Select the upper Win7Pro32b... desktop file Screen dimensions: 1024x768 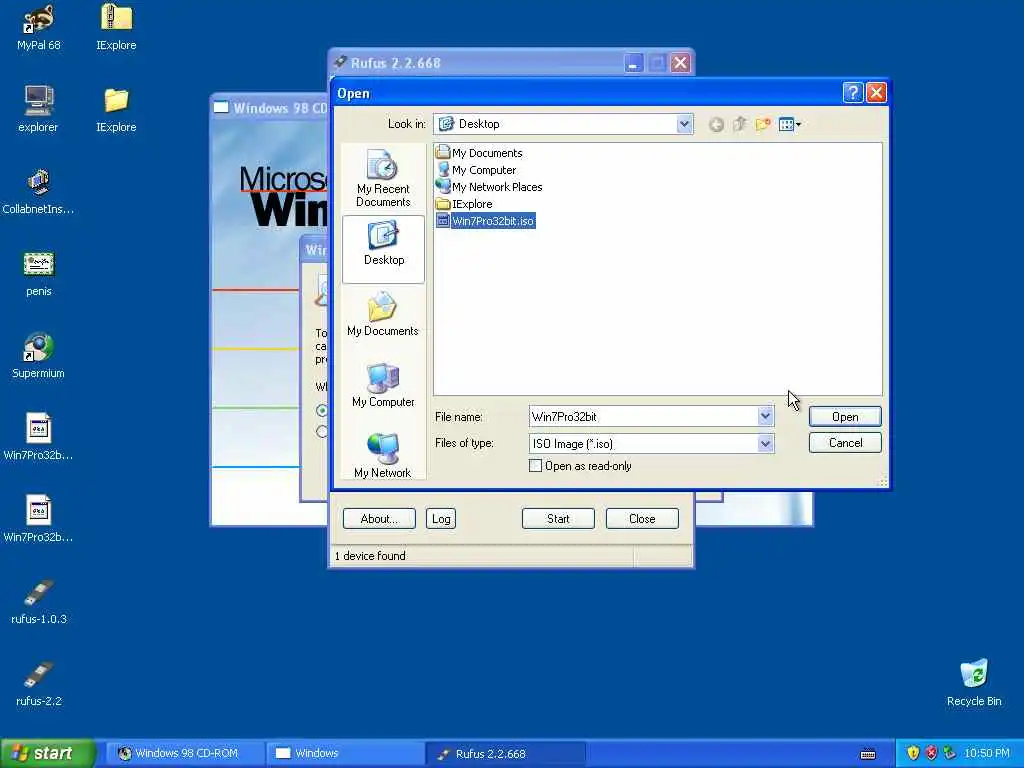[39, 436]
